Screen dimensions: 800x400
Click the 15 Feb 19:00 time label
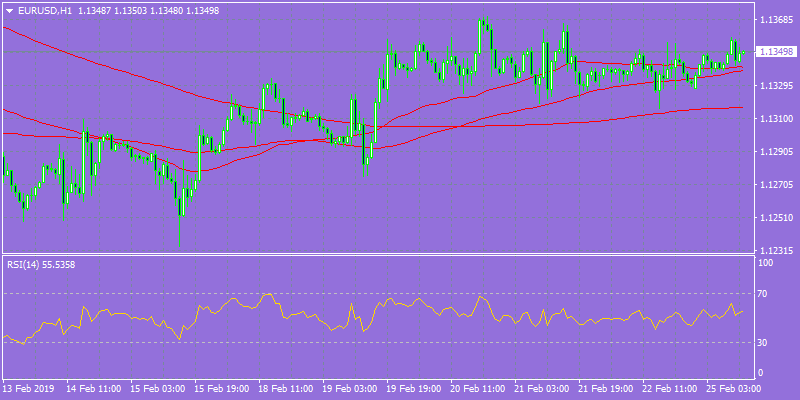coord(222,389)
